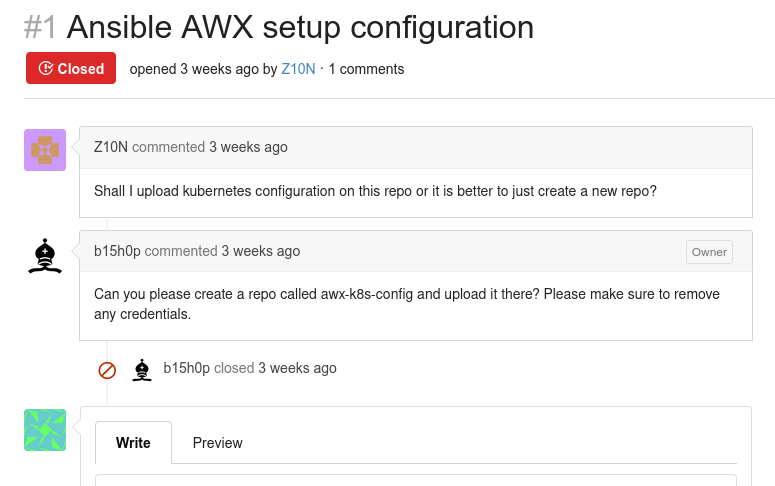This screenshot has width=775, height=486.
Task: Click the green teal avatar by editor
Action: [x=45, y=430]
